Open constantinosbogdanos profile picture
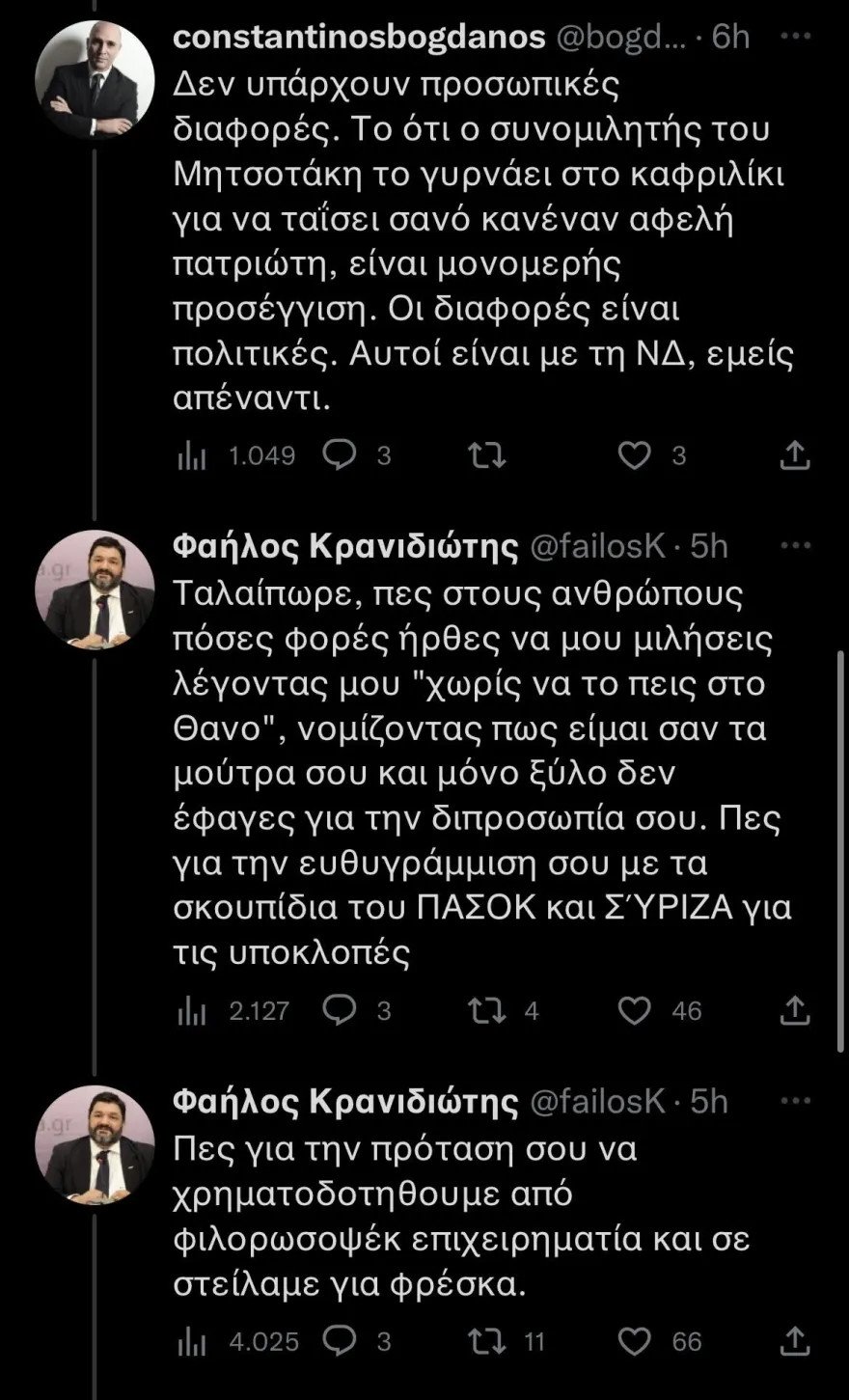The width and height of the screenshot is (849, 1400). point(95,79)
